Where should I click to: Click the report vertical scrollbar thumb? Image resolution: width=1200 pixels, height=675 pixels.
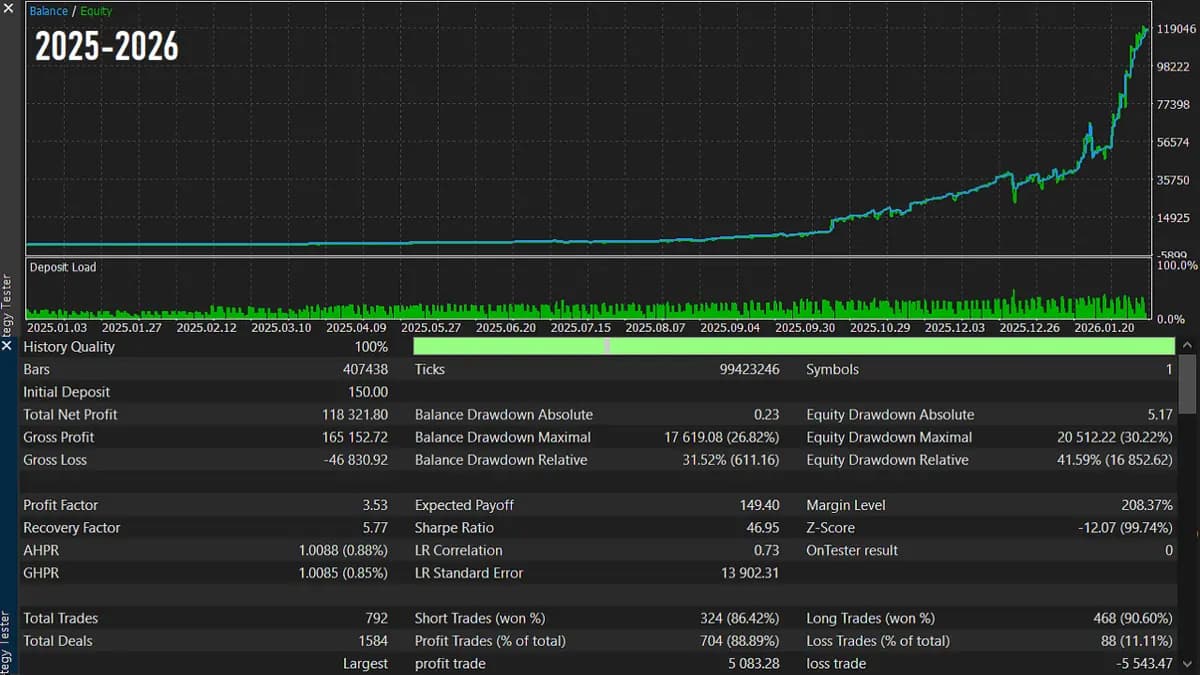pyautogui.click(x=1187, y=383)
